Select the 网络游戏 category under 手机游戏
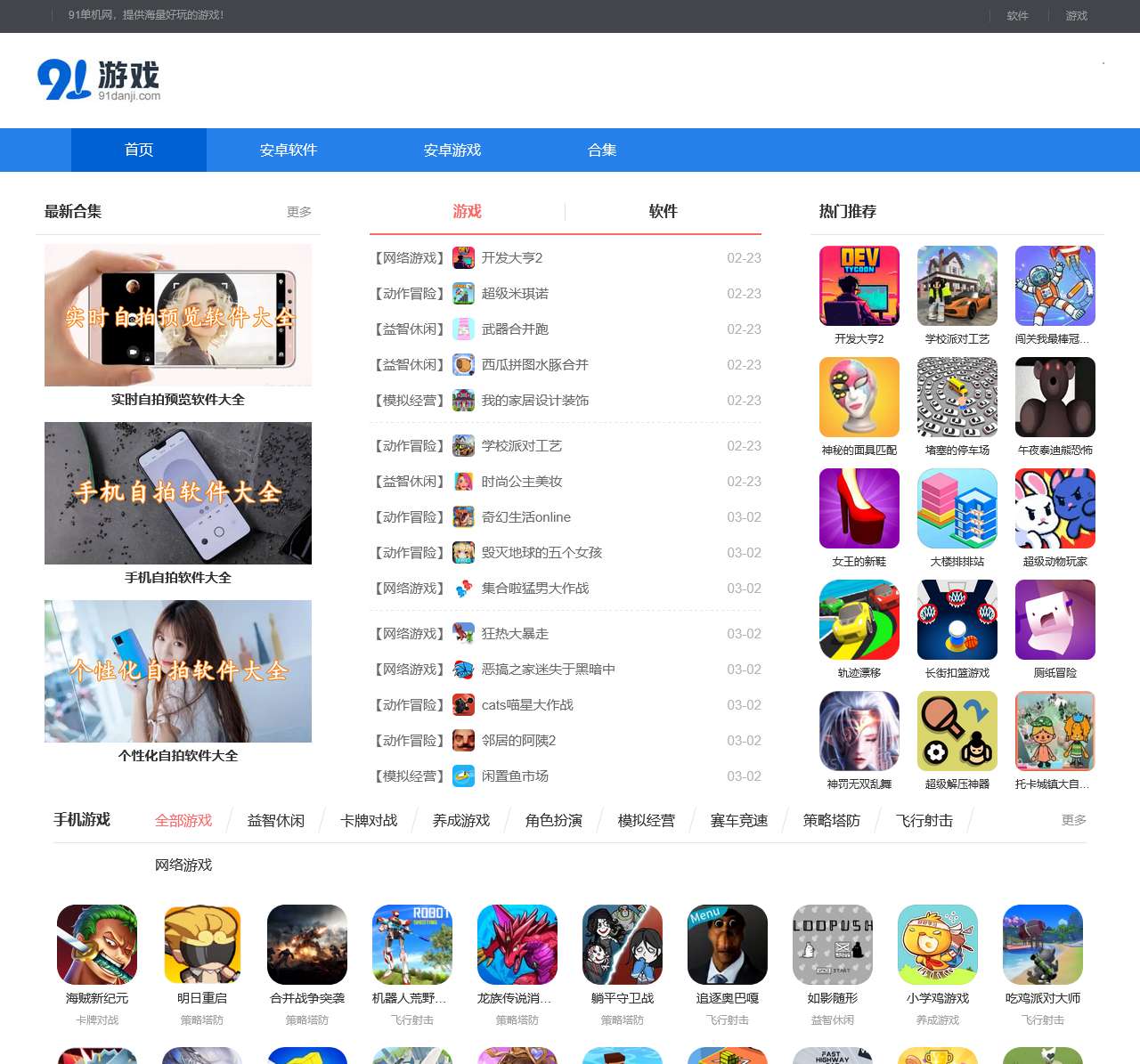 (183, 865)
